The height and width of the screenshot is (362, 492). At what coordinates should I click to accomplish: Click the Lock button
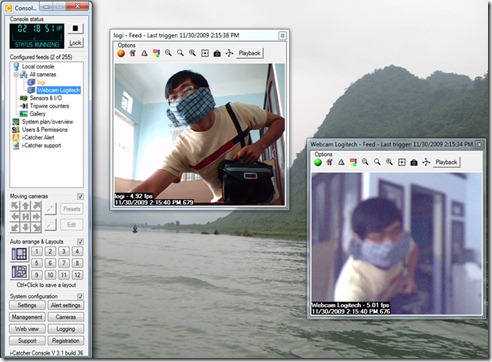76,43
